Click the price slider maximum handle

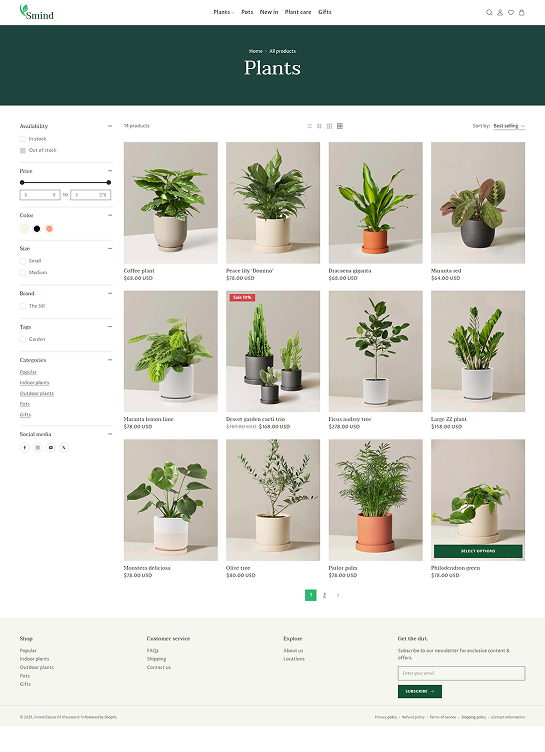(x=109, y=183)
